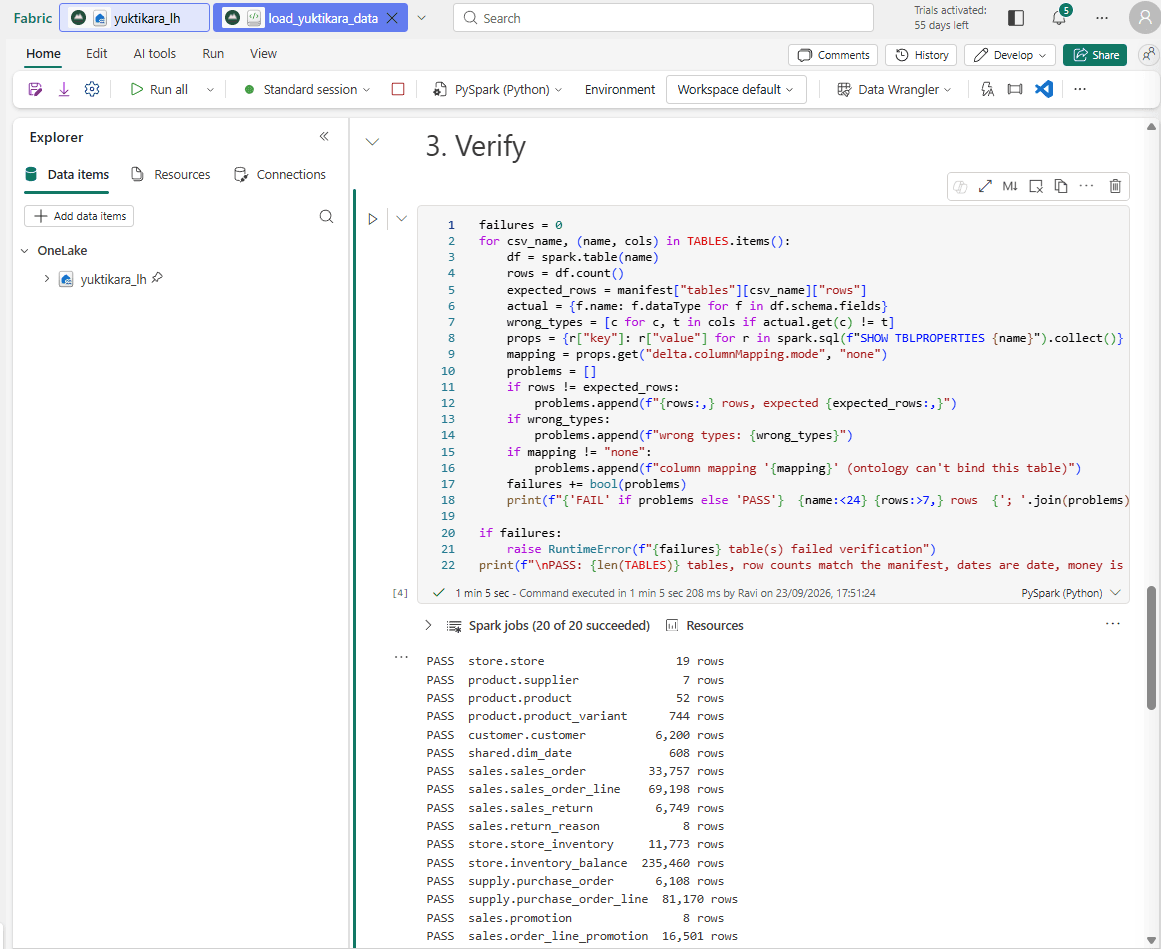Convert cell to markdown (M↓) icon
This screenshot has height=949, width=1161.
point(1010,187)
